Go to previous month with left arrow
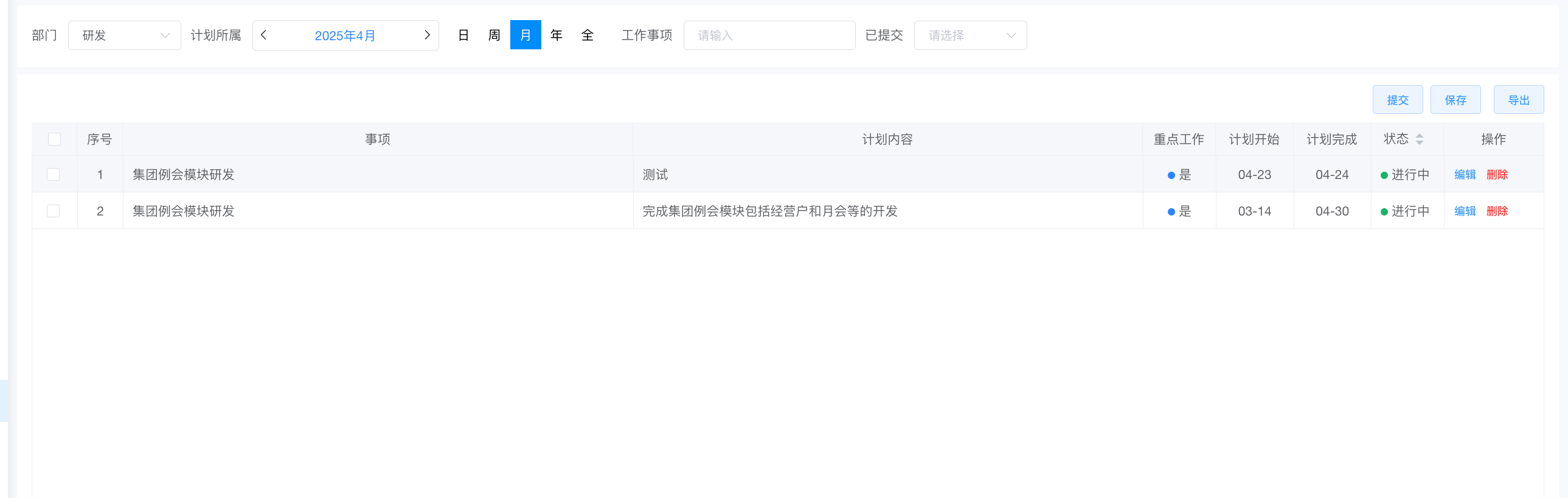Viewport: 1568px width, 498px height. click(x=263, y=35)
